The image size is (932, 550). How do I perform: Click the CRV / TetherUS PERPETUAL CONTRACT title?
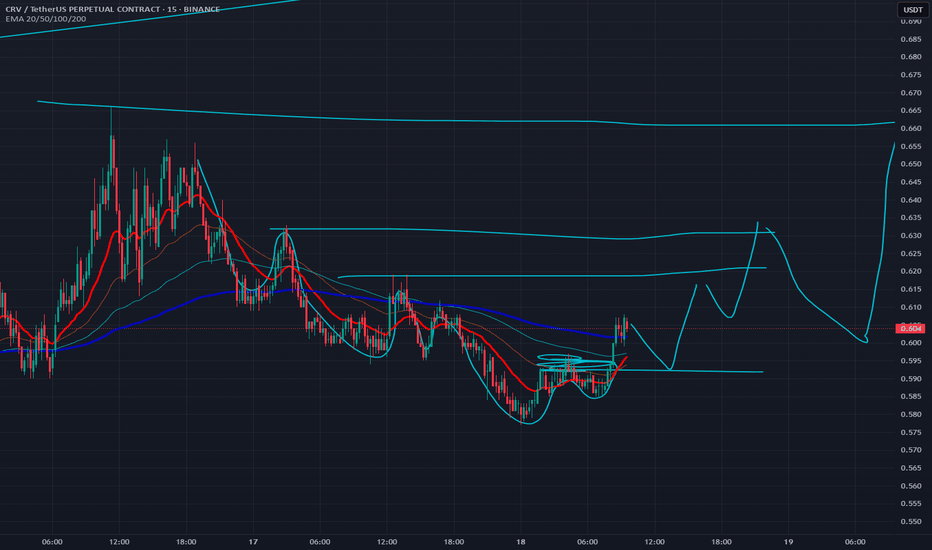click(112, 9)
